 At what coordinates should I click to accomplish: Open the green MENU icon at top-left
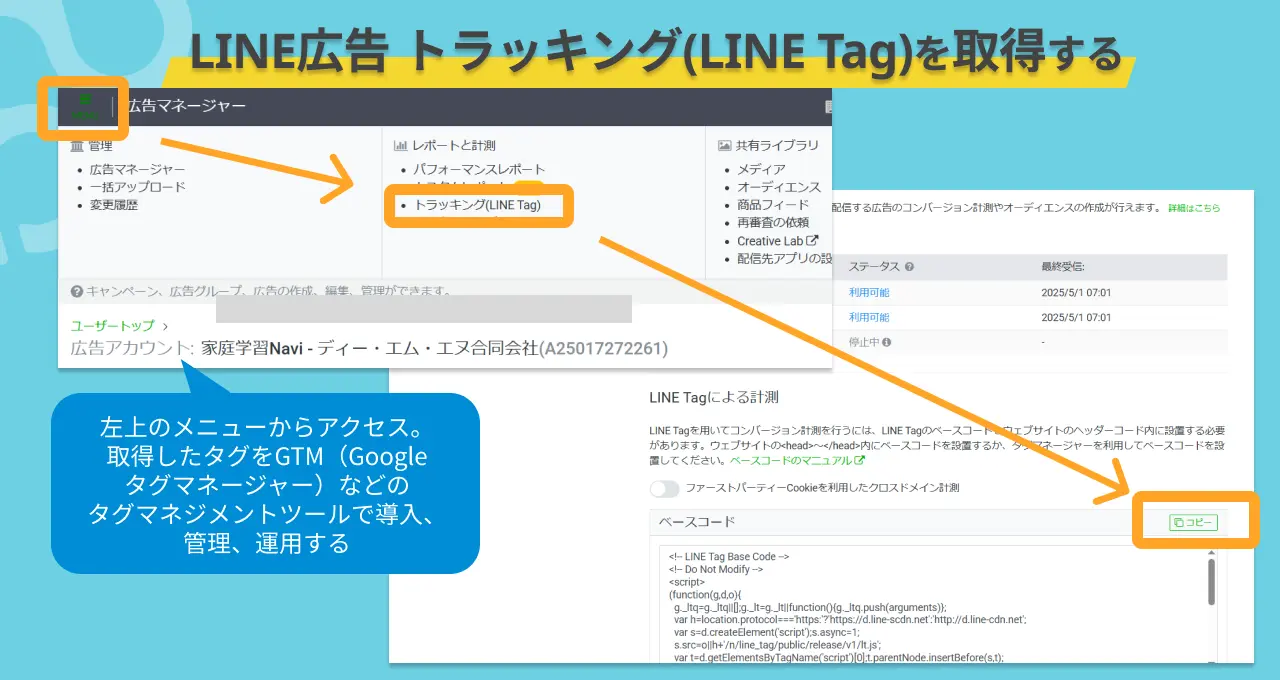click(85, 107)
